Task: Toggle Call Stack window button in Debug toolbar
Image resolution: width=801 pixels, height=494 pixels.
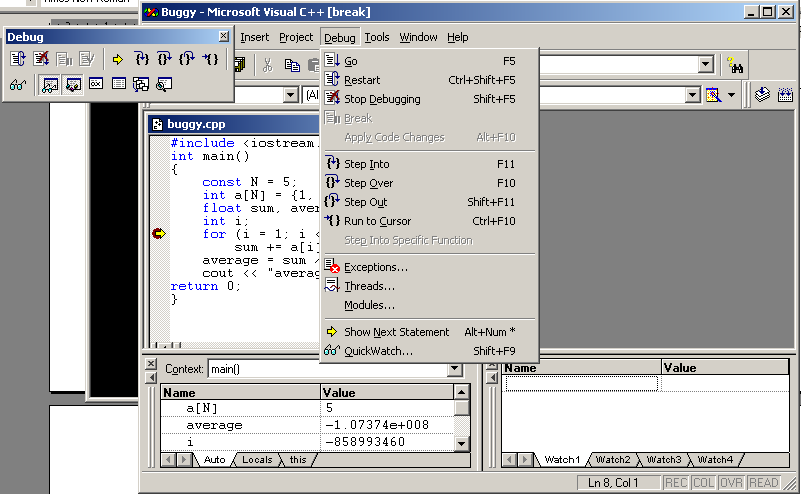Action: coord(141,84)
